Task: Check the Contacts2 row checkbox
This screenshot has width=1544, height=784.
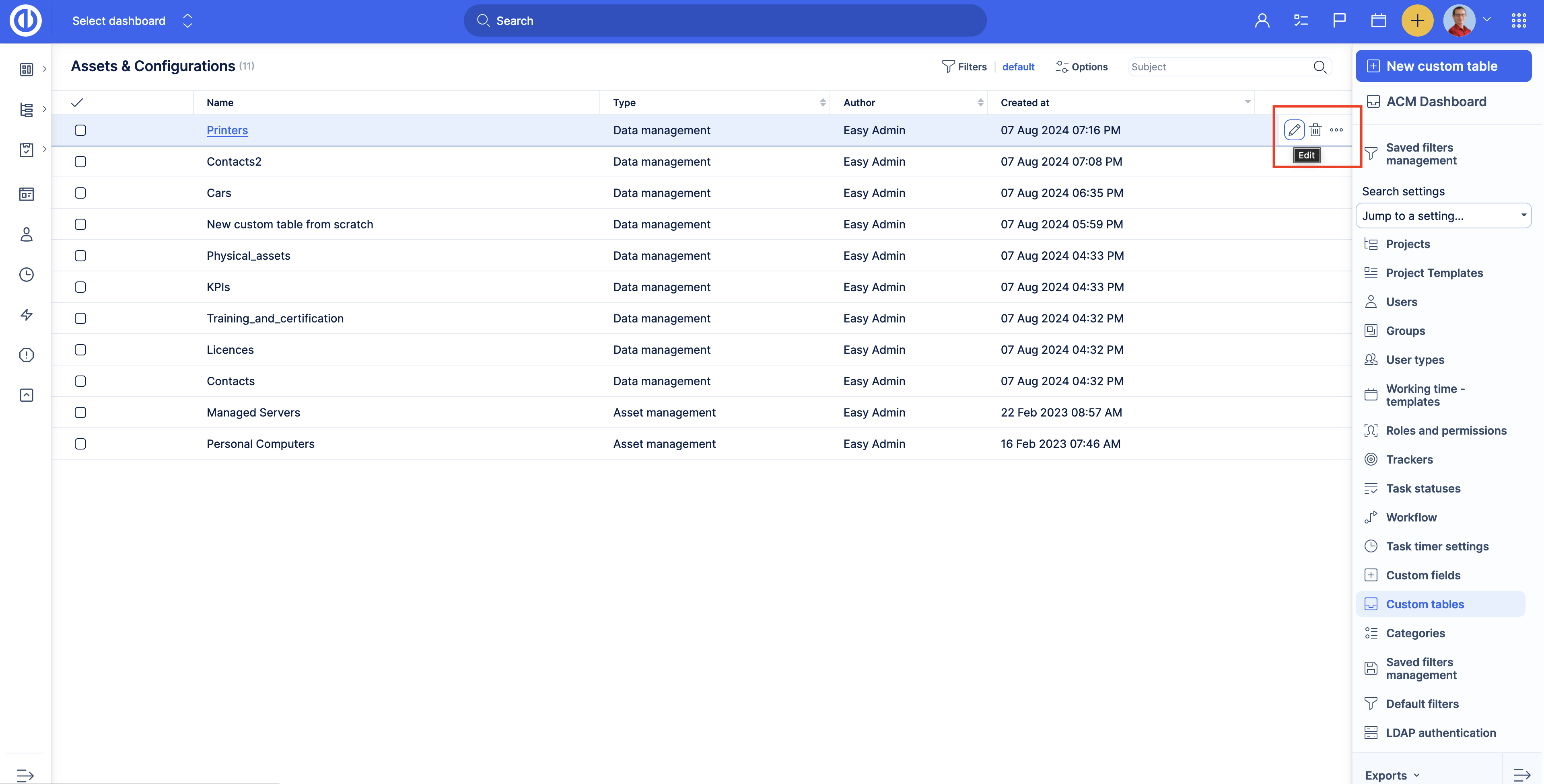Action: tap(80, 162)
